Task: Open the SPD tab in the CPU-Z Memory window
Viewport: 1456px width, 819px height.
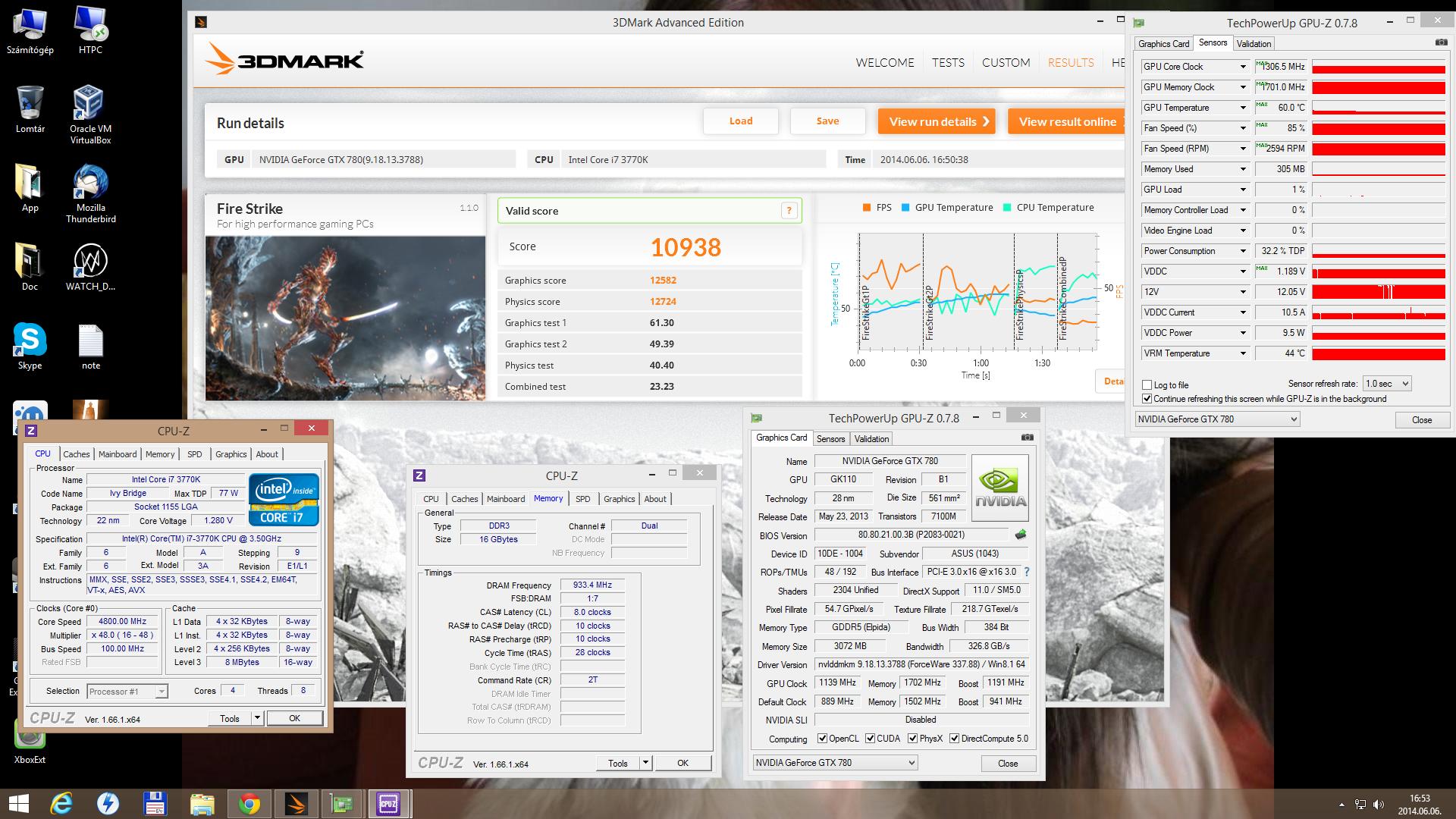Action: [x=582, y=499]
